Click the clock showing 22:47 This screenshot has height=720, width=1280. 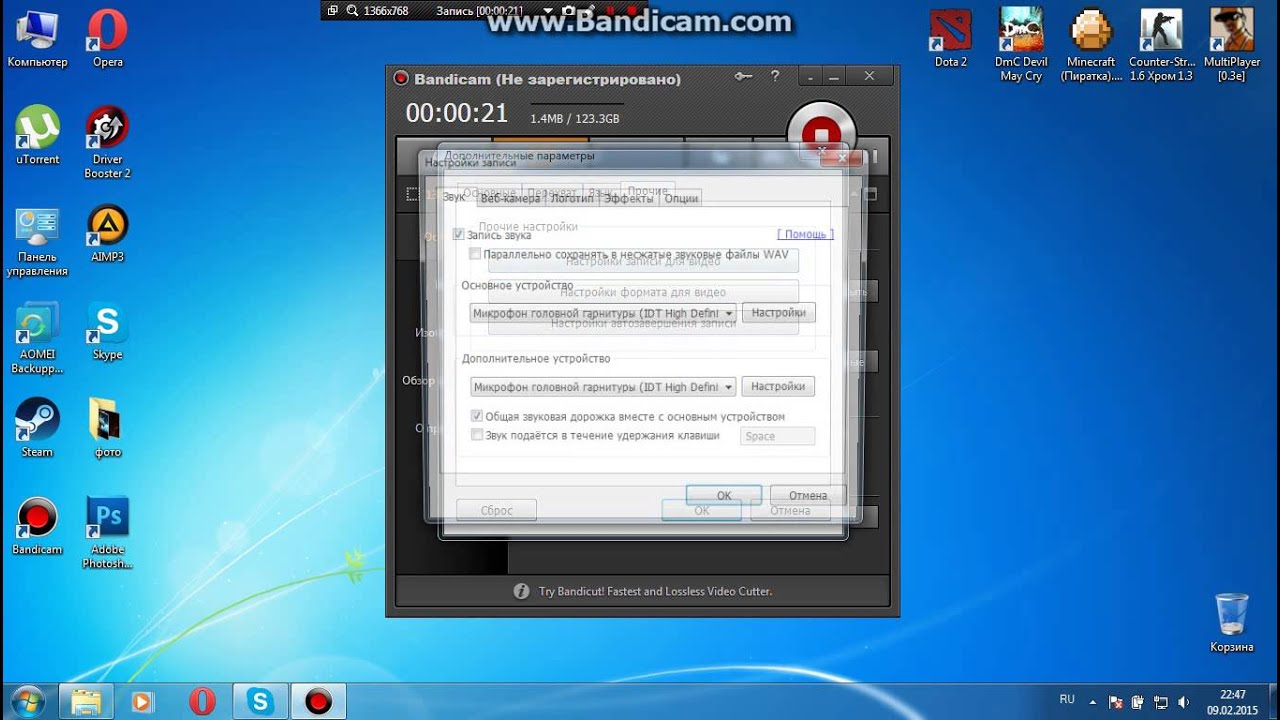coord(1233,701)
